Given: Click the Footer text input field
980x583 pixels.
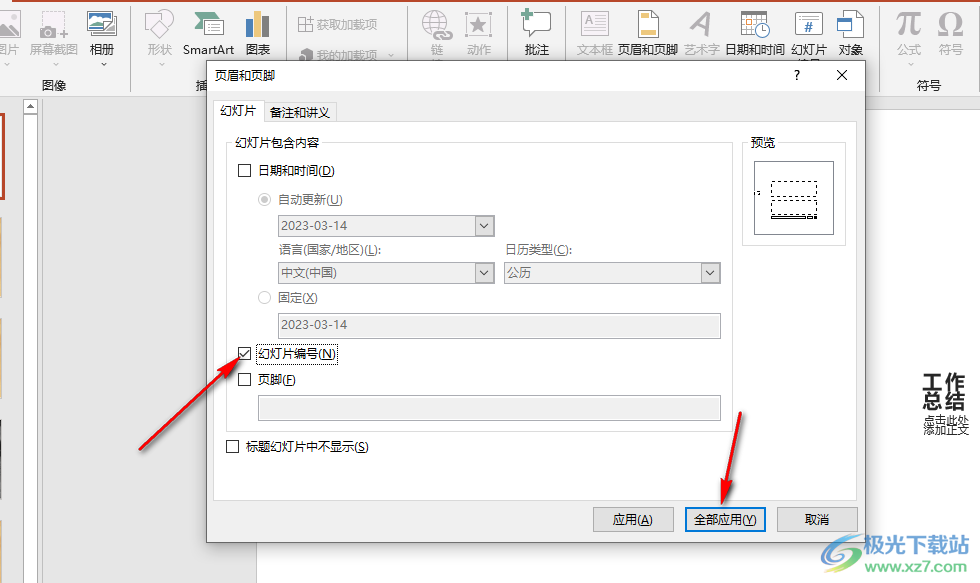Looking at the screenshot, I should click(x=489, y=408).
